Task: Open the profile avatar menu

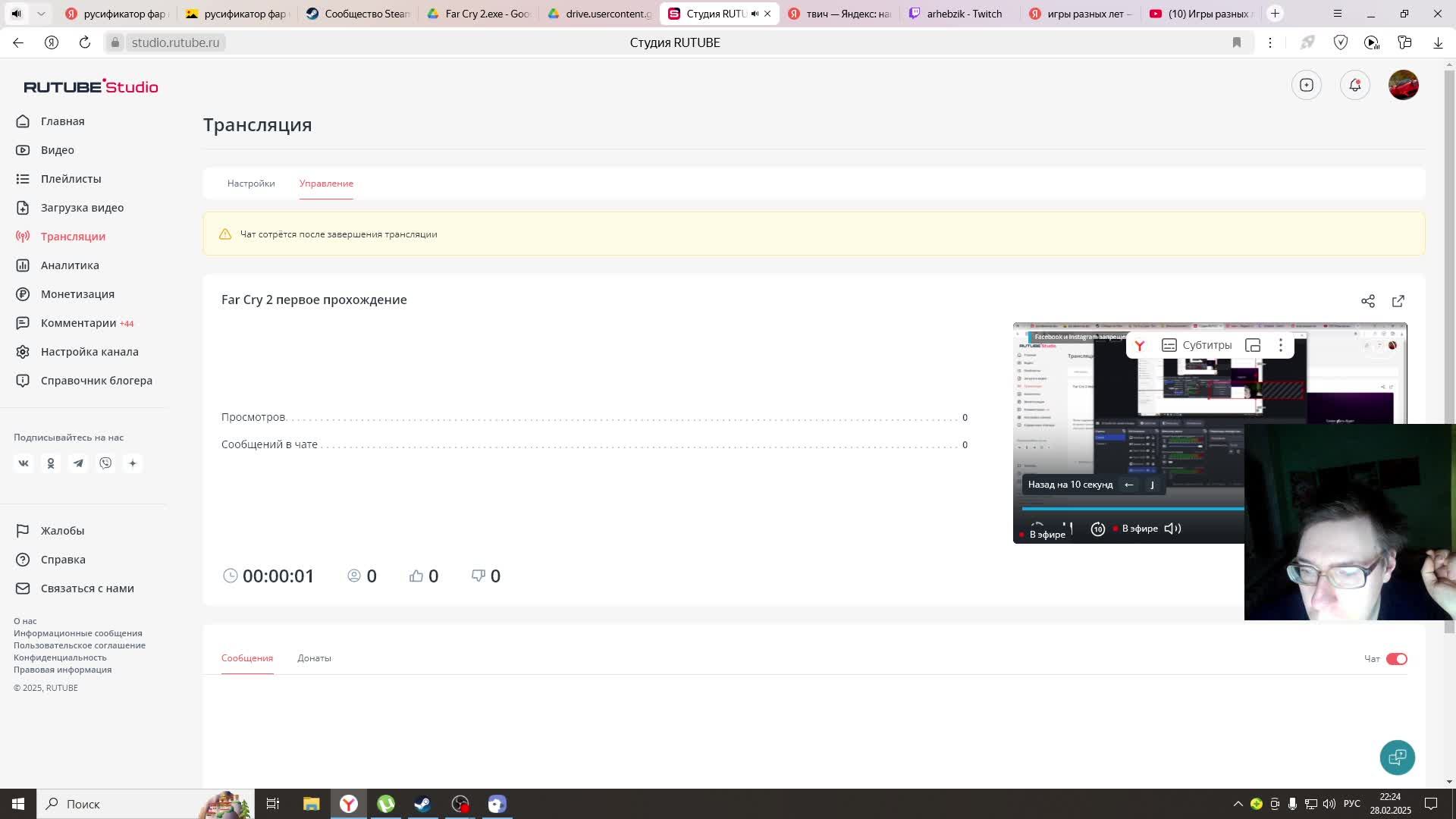Action: 1403,85
